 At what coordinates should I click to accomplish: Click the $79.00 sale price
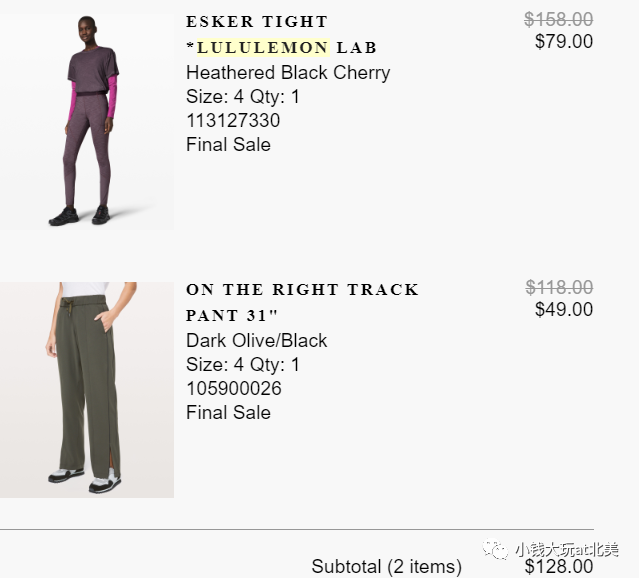tap(564, 42)
